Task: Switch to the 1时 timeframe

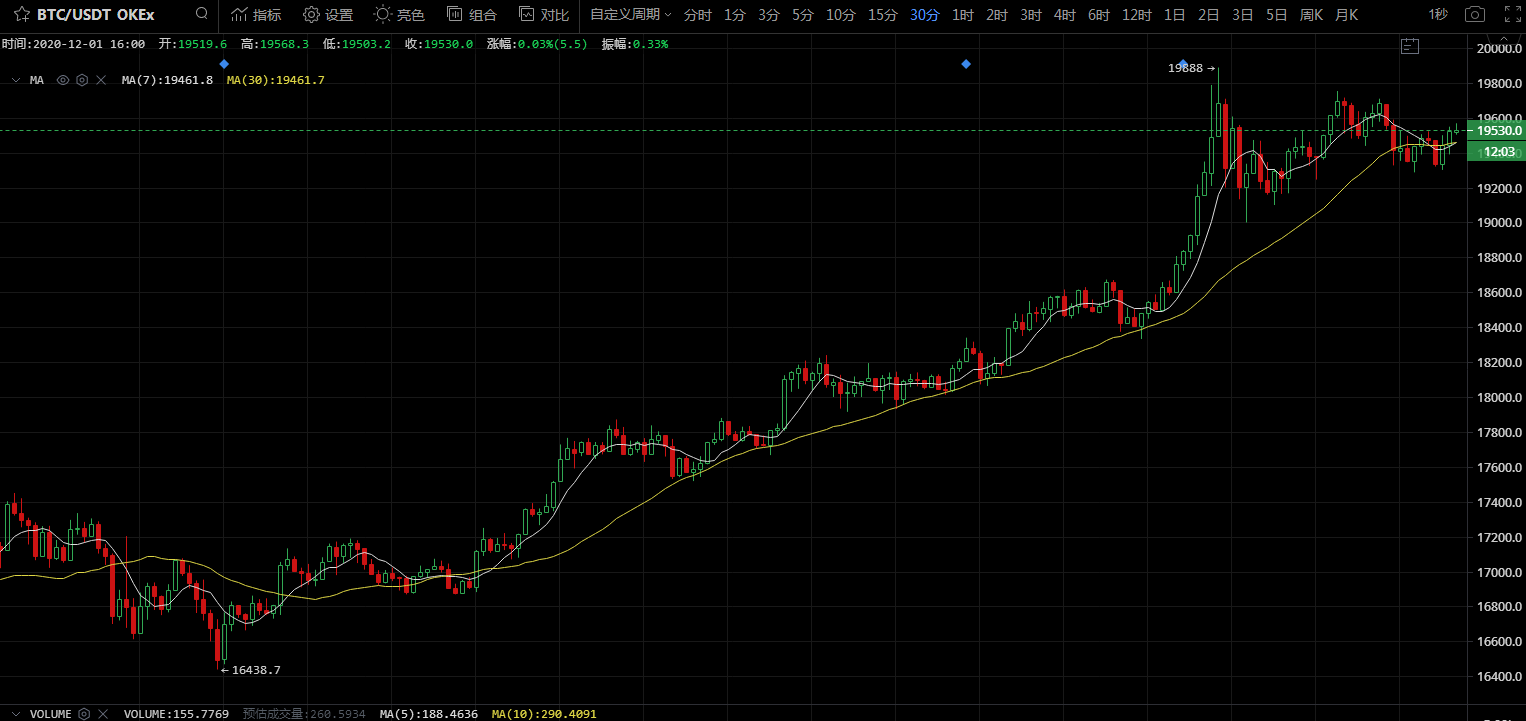Action: click(962, 15)
